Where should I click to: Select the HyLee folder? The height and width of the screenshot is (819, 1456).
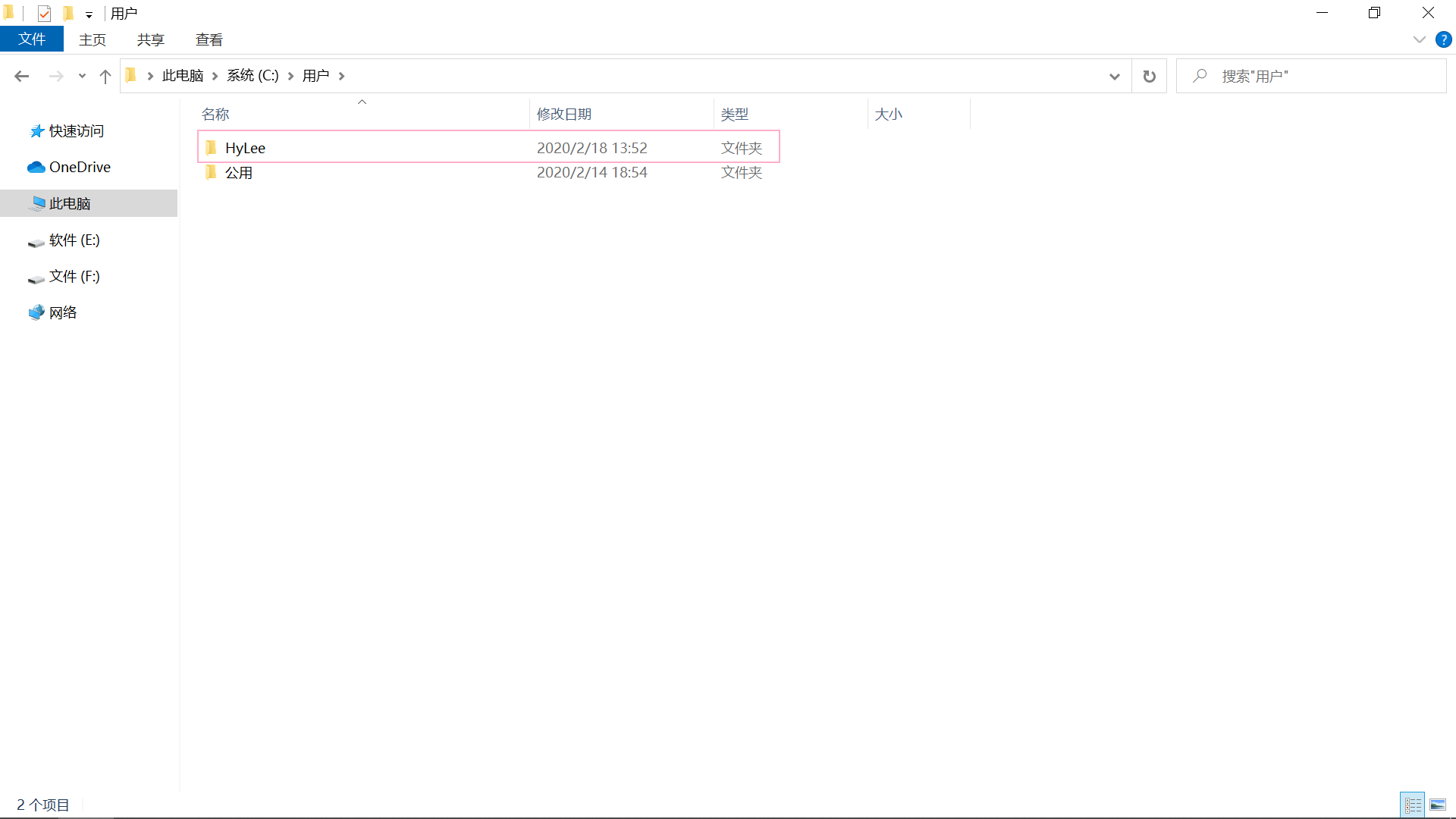[x=245, y=148]
